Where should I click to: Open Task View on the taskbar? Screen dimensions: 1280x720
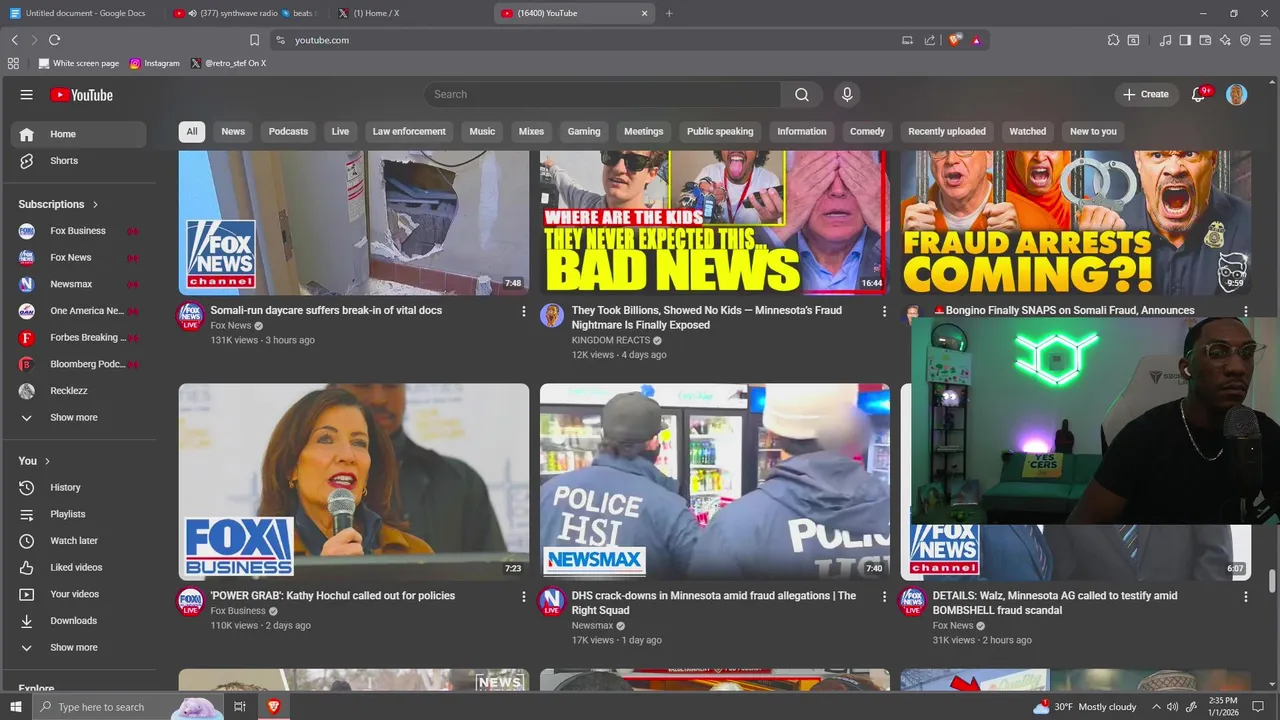point(240,706)
